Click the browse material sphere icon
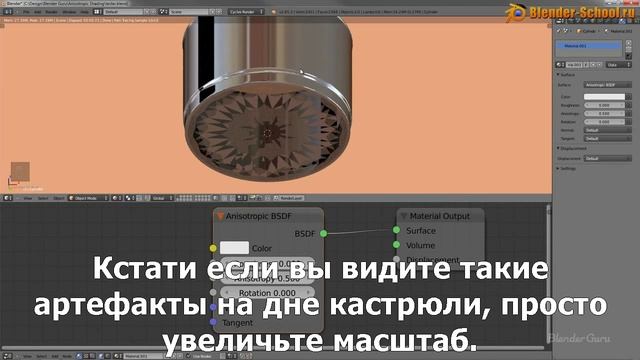Viewport: 640px width, 360px height. pyautogui.click(x=560, y=65)
